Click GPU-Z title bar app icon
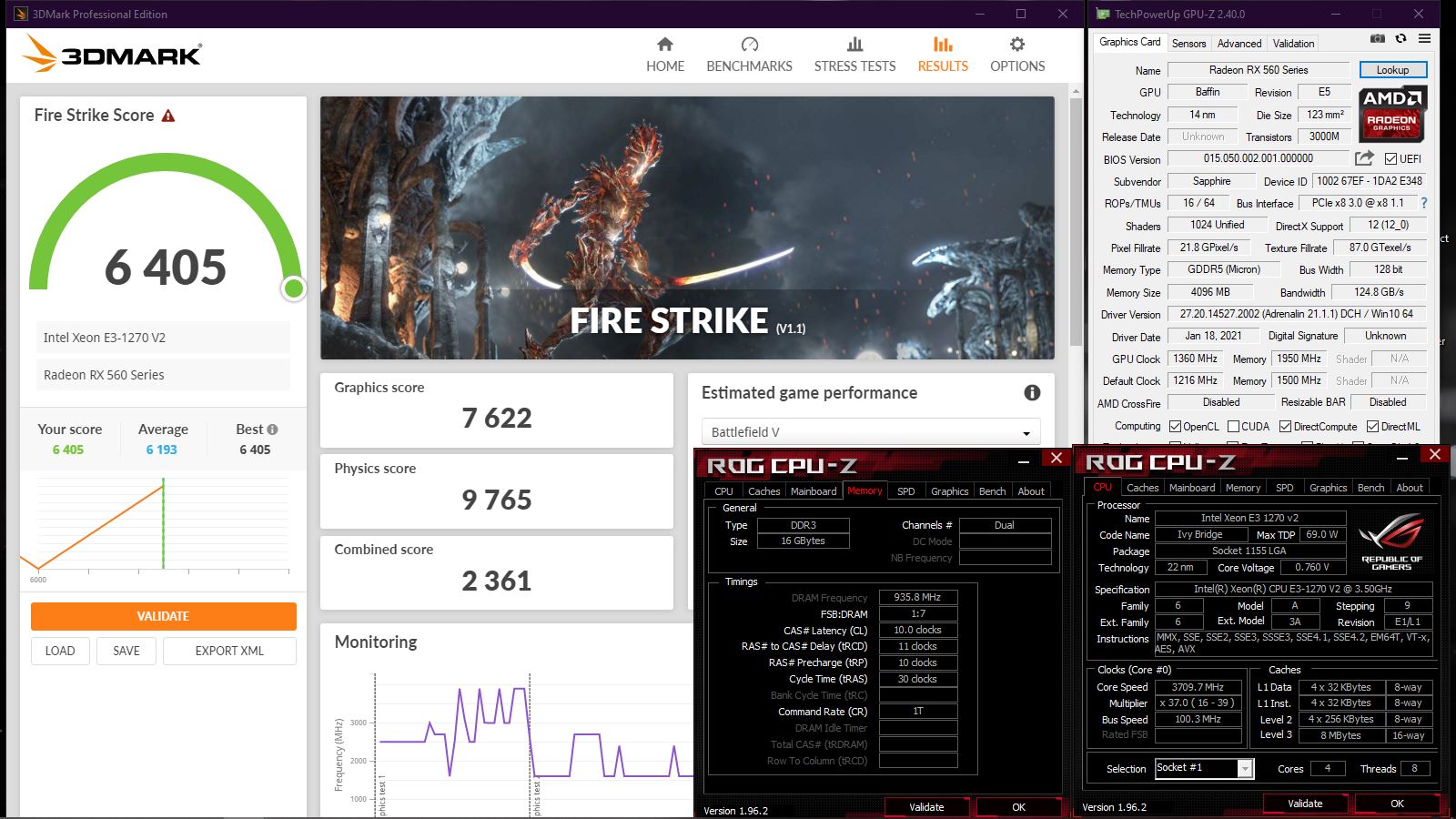Image resolution: width=1456 pixels, height=819 pixels. pos(1103,14)
